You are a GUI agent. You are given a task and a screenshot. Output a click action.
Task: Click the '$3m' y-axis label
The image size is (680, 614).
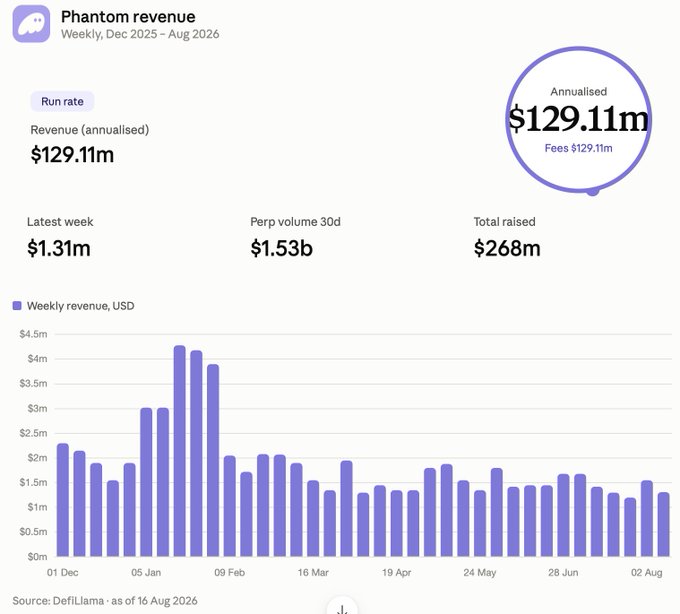point(37,408)
